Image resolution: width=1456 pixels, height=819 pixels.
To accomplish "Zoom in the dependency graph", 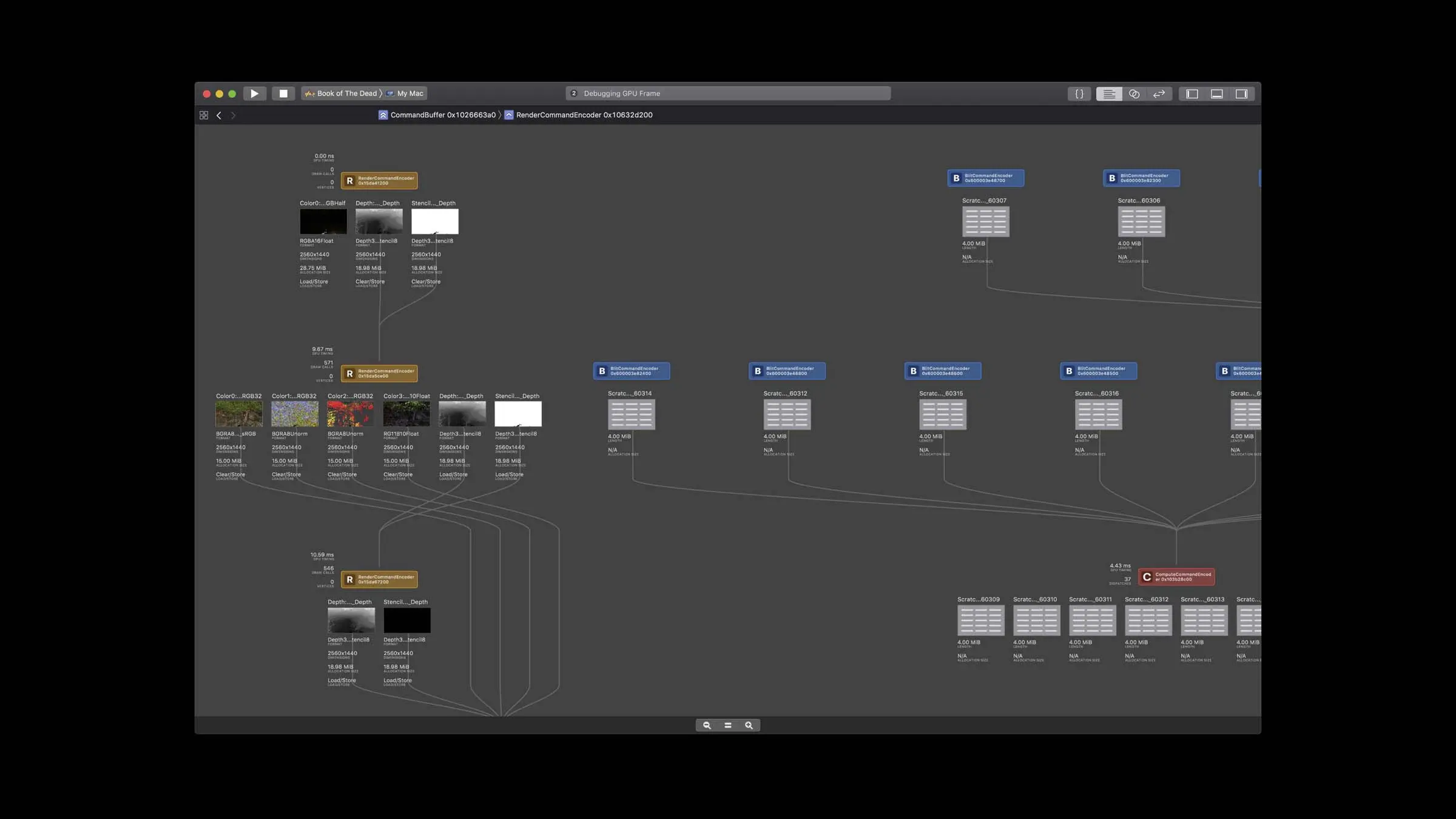I will 749,726.
